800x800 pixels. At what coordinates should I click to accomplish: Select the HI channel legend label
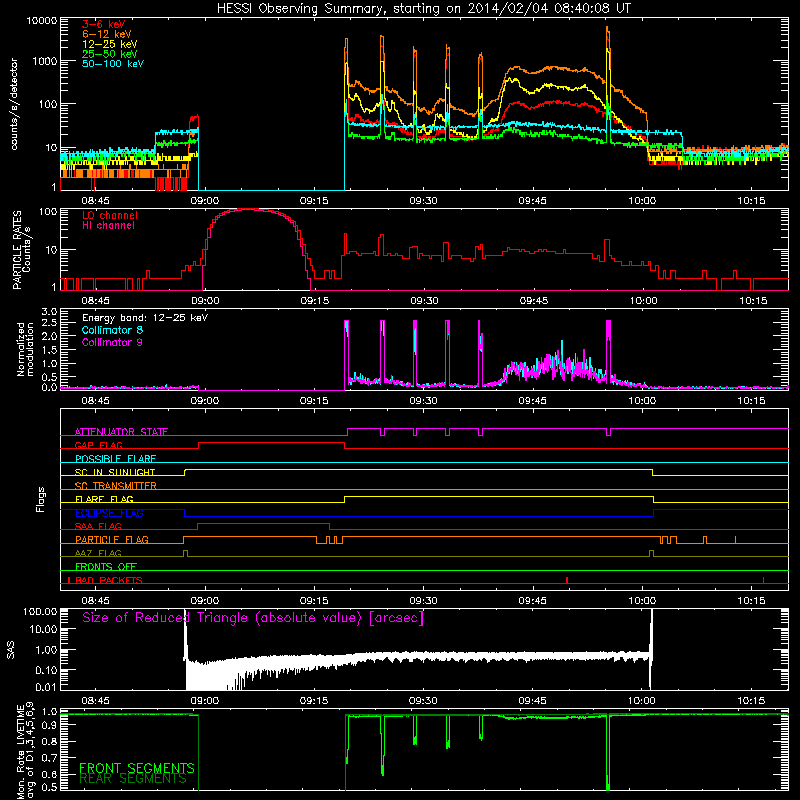point(108,226)
